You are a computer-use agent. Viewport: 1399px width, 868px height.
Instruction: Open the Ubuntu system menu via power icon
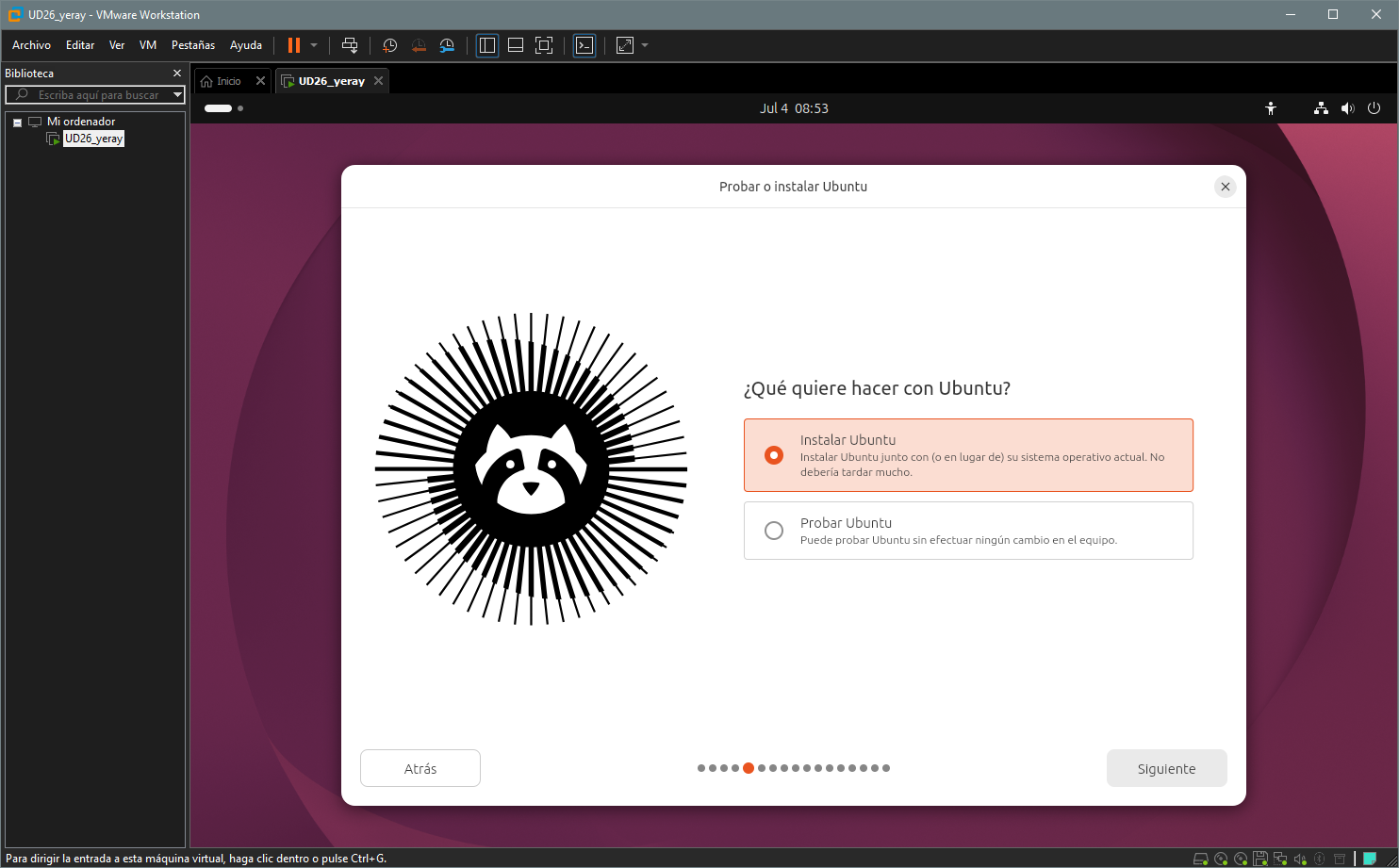click(x=1374, y=108)
